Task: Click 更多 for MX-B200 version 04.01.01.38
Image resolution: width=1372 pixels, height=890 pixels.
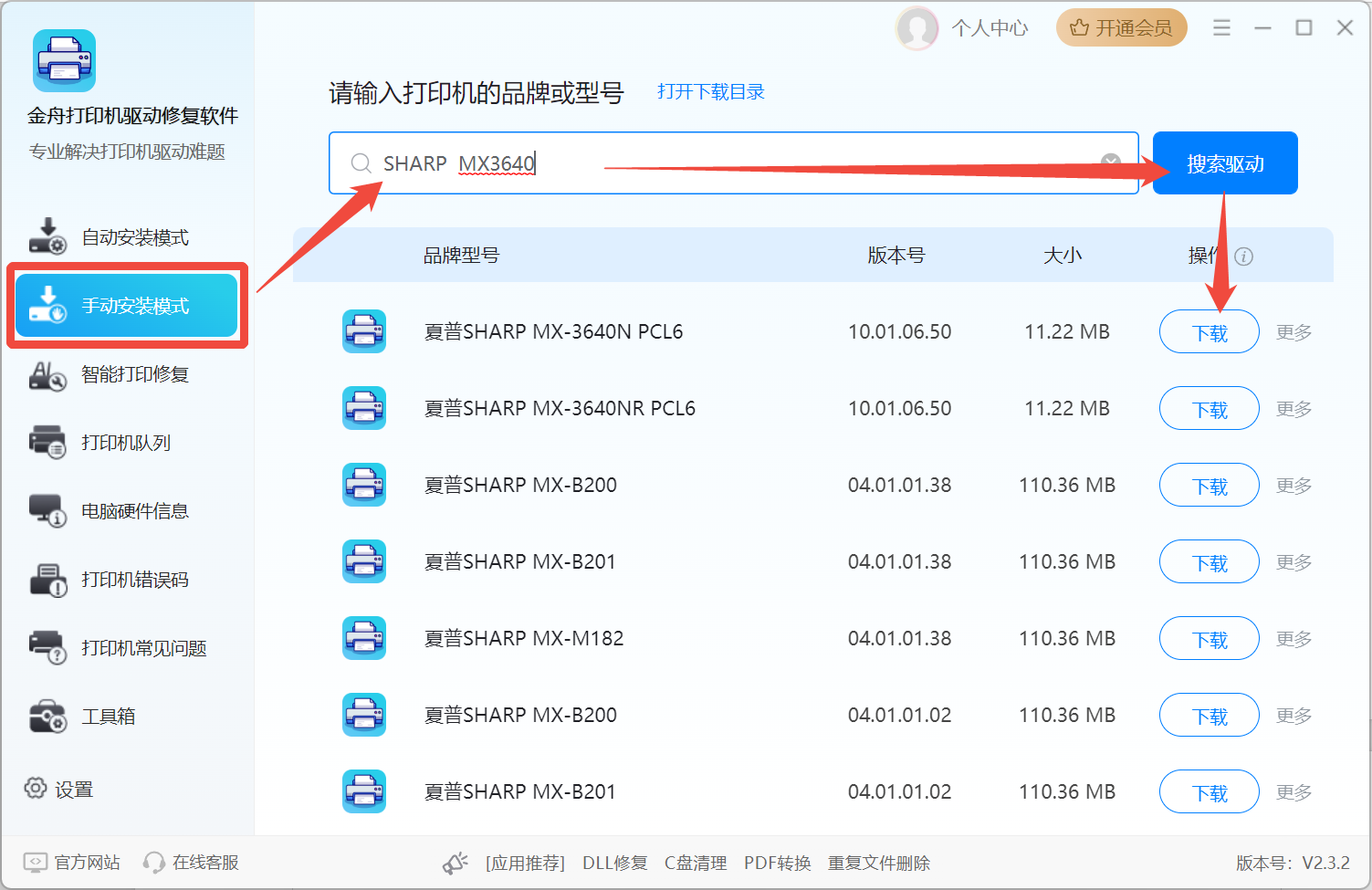Action: pos(1294,486)
